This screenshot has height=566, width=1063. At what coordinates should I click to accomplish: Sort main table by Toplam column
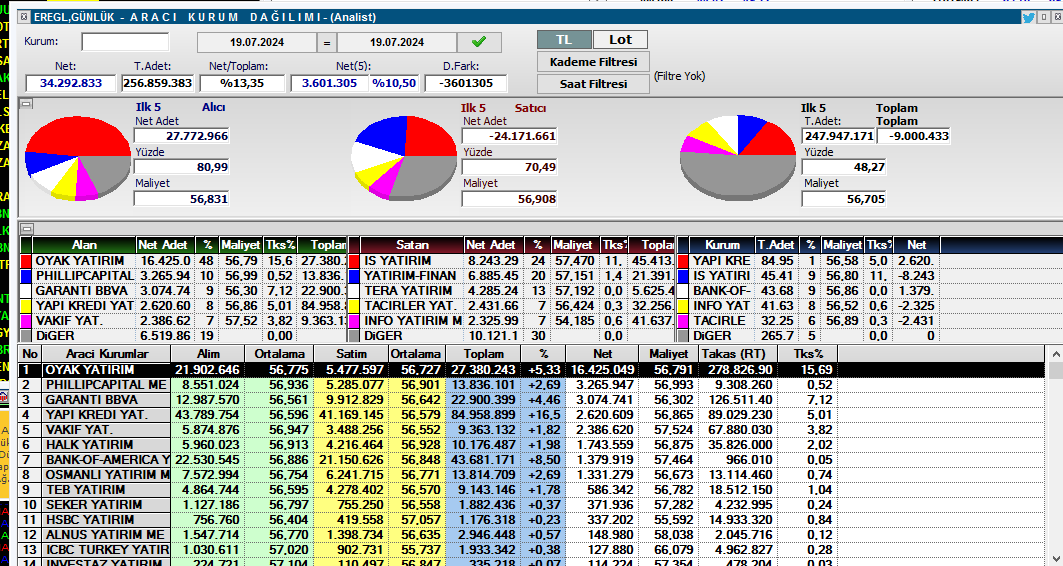click(x=484, y=354)
